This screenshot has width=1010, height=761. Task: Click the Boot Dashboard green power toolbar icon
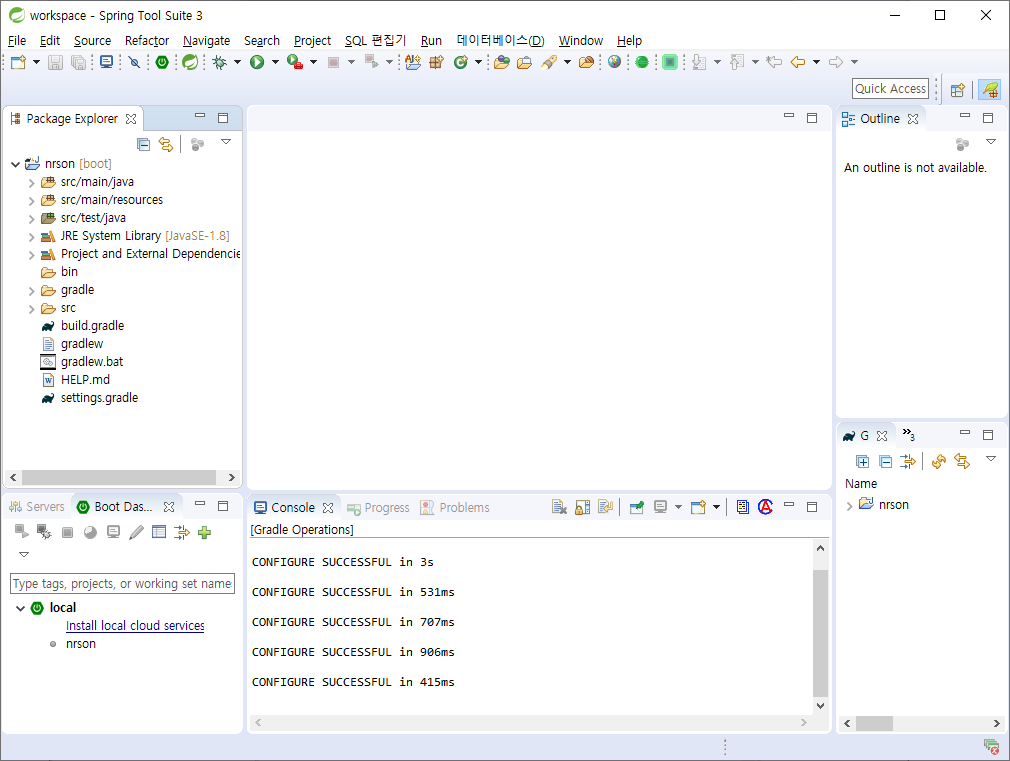(162, 62)
